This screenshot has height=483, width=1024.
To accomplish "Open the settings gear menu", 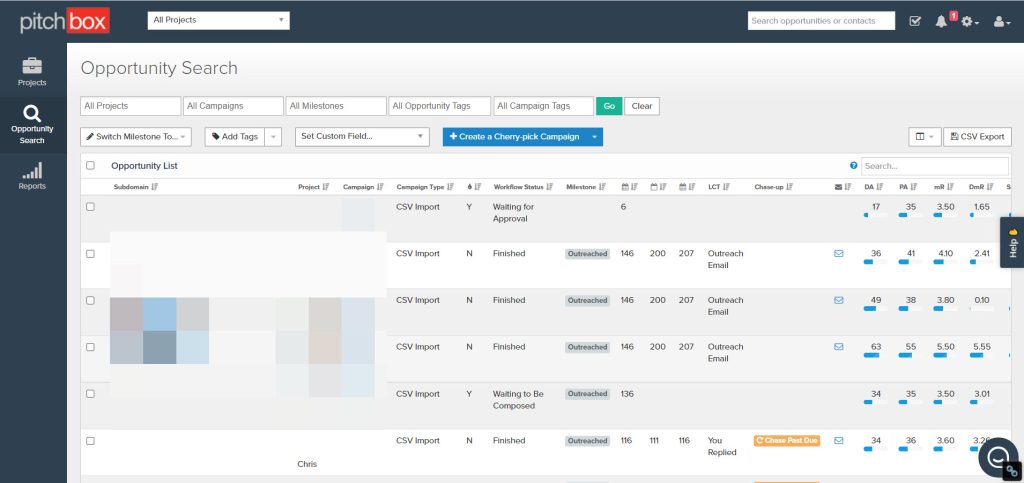I will [x=968, y=21].
